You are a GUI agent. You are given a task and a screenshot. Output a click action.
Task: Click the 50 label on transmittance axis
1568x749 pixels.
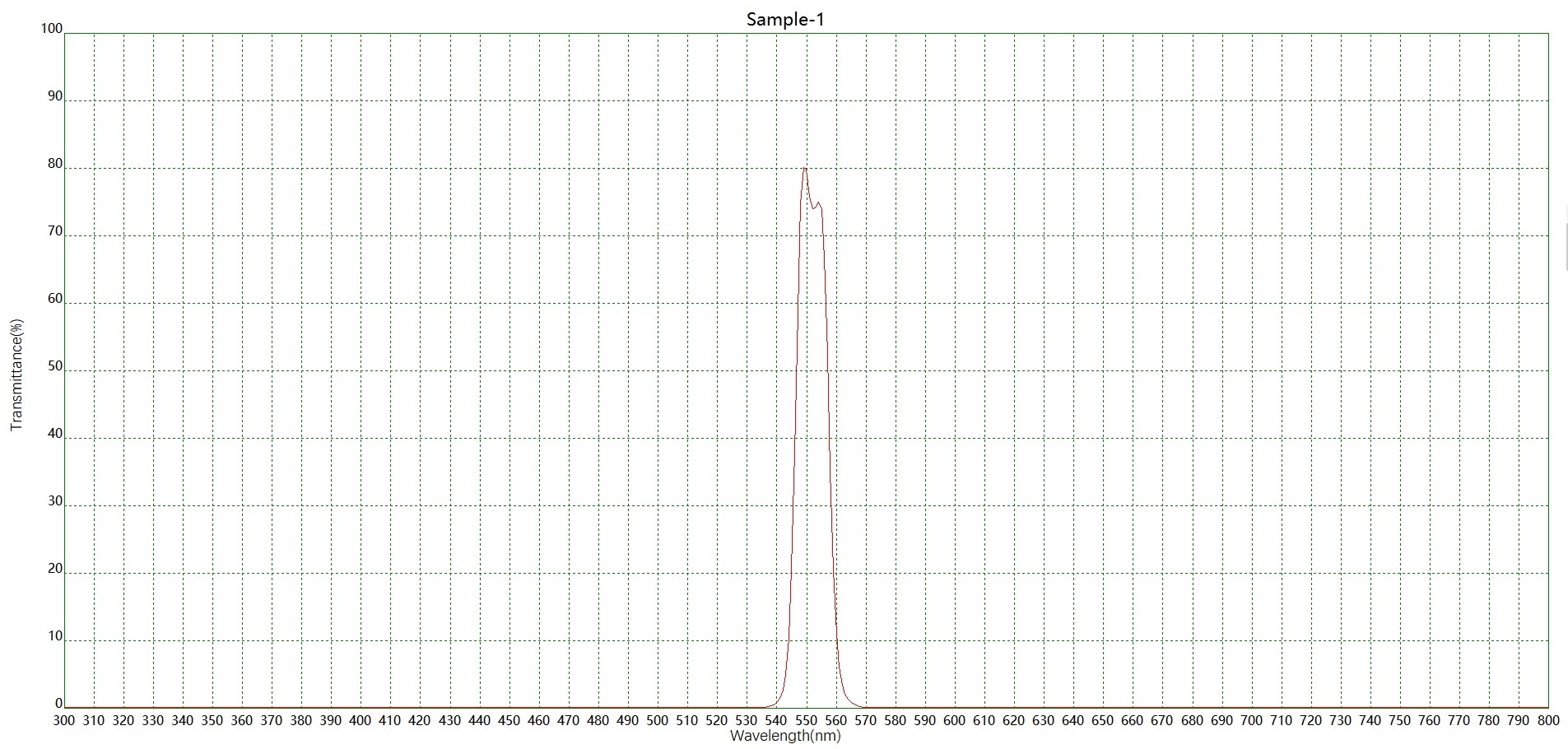pos(54,366)
